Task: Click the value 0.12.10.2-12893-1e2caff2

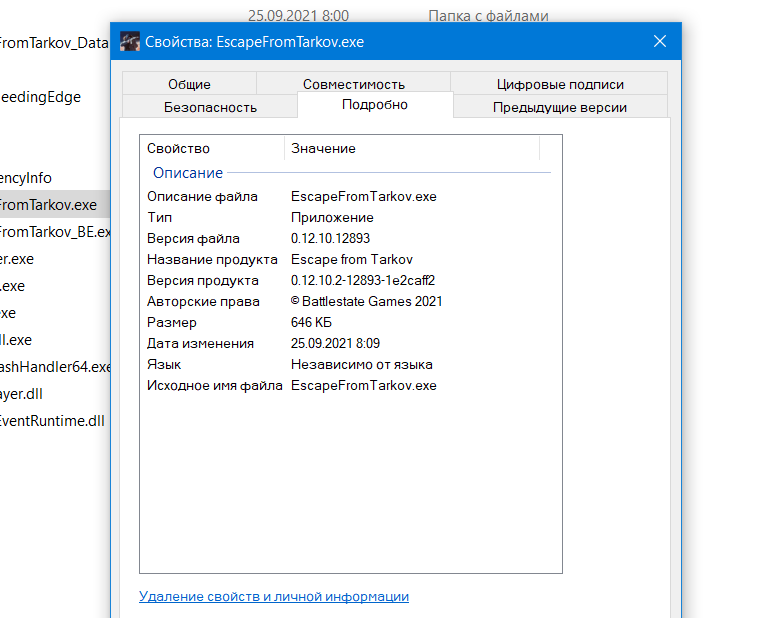Action: pyautogui.click(x=363, y=281)
